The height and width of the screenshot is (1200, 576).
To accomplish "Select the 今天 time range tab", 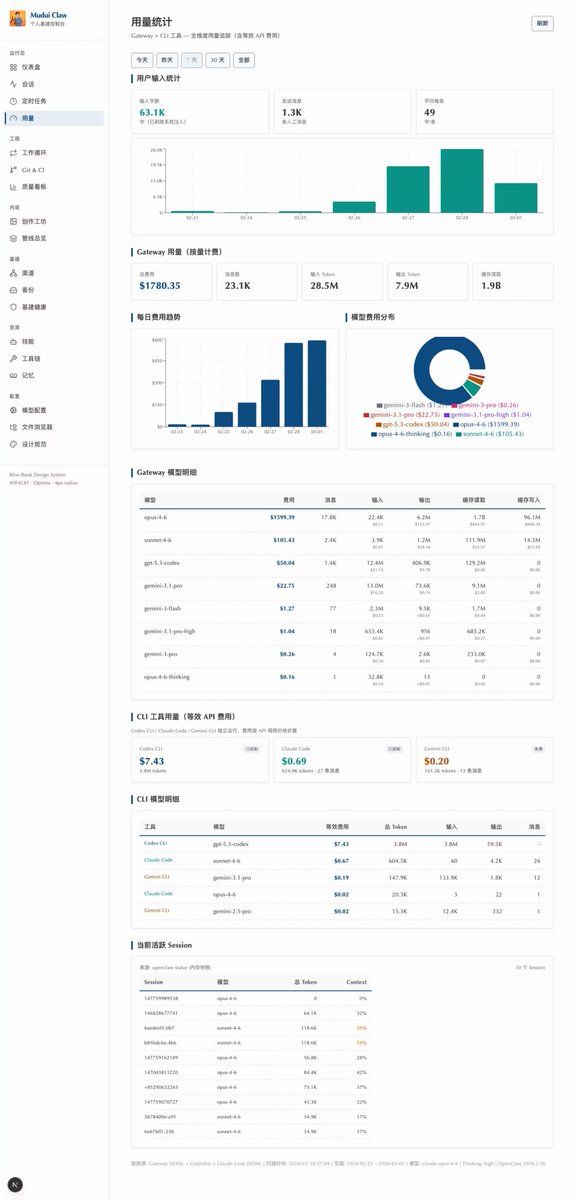I will click(143, 60).
